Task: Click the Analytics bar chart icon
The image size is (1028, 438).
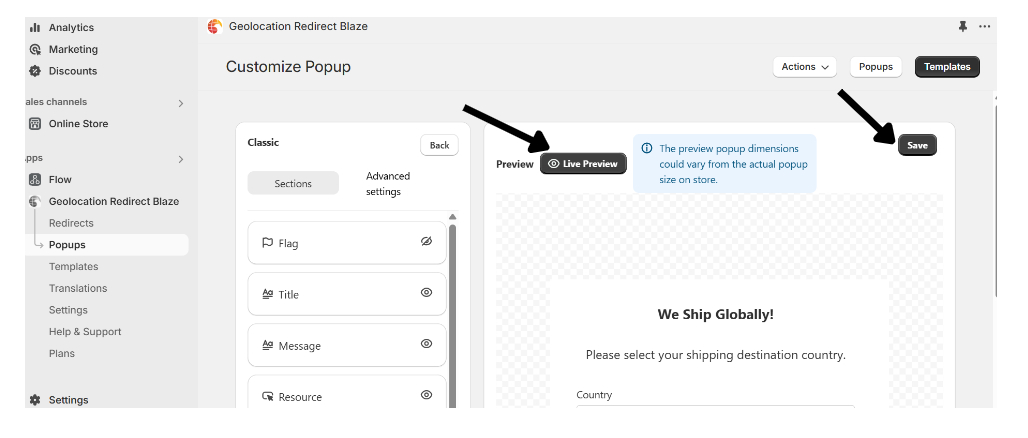Action: (x=35, y=28)
